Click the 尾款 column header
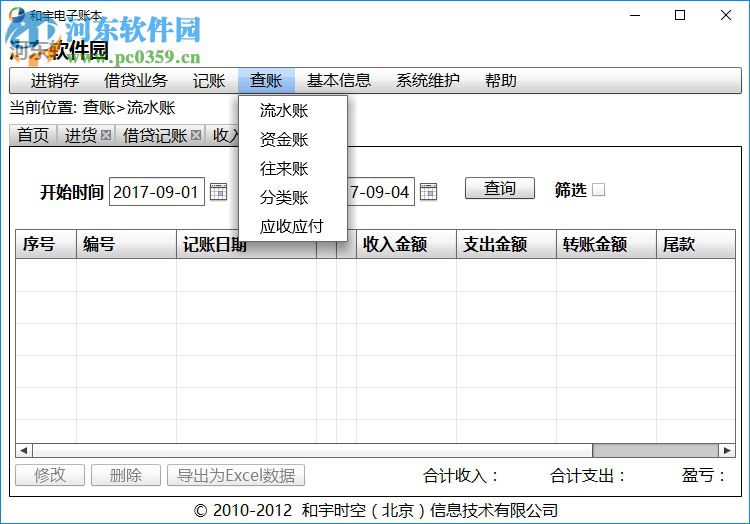 point(695,244)
